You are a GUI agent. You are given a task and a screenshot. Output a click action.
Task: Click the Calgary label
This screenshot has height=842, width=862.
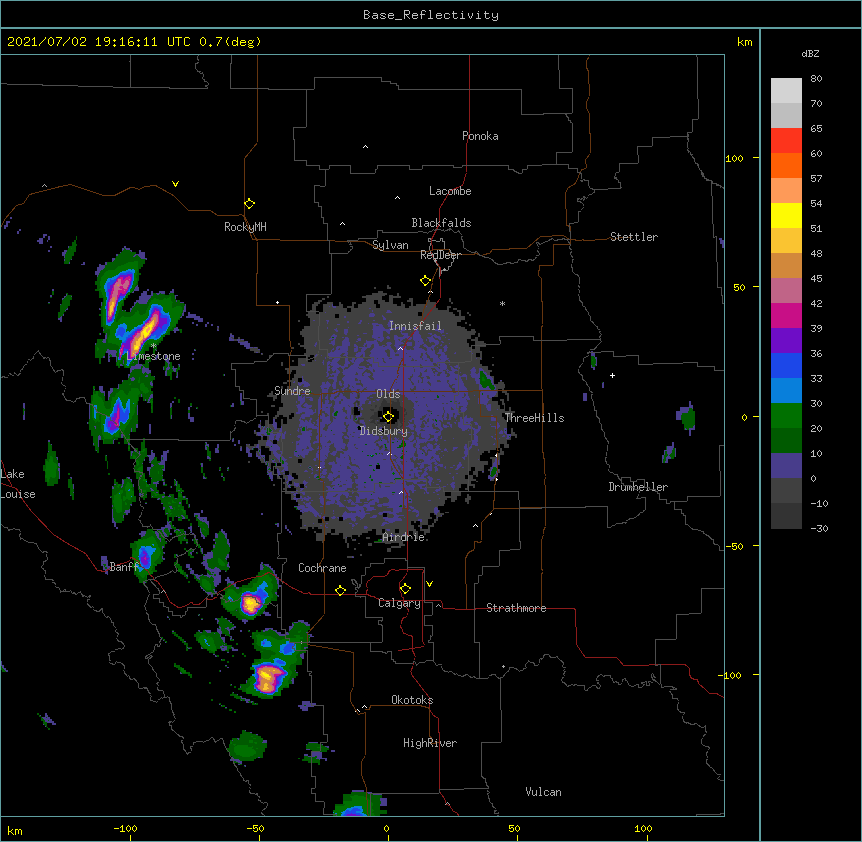coord(399,603)
